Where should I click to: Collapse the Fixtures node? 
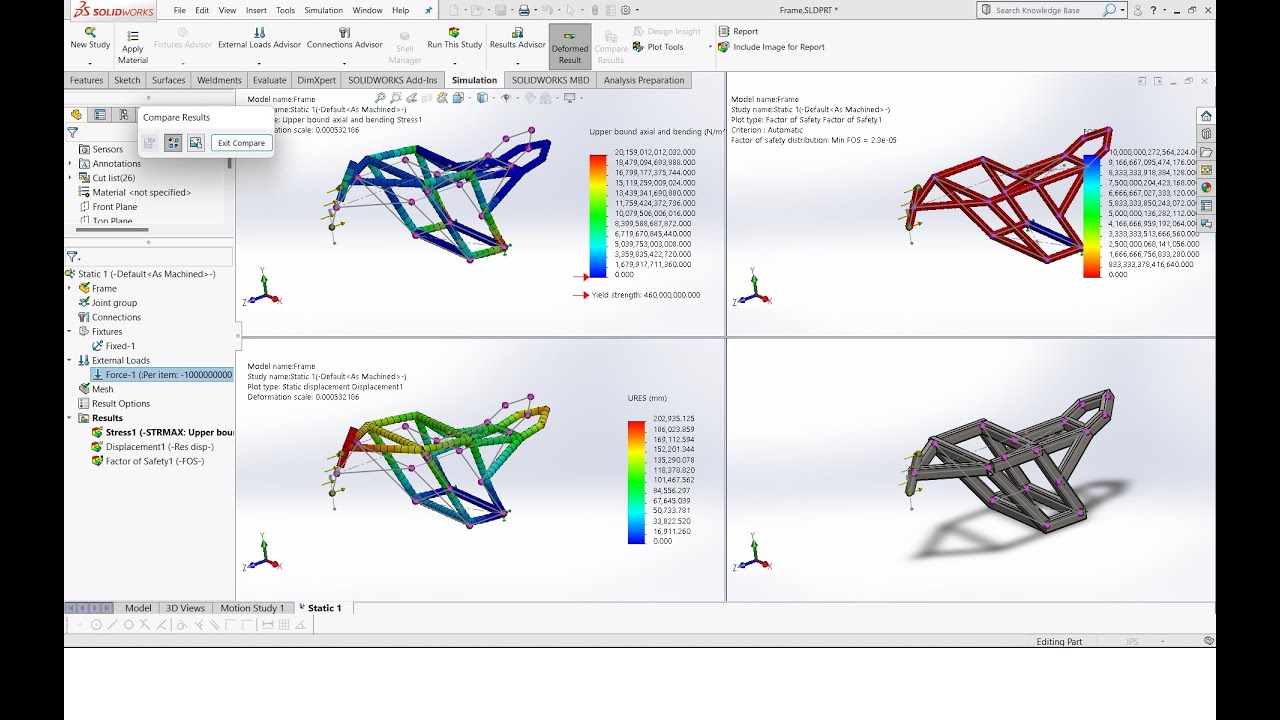pyautogui.click(x=70, y=331)
